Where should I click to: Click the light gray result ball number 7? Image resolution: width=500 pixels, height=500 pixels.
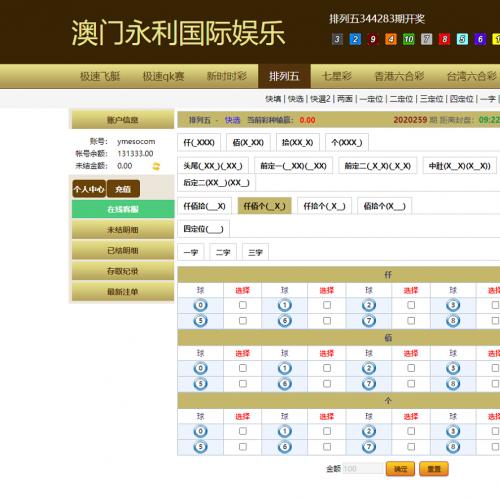pos(426,39)
